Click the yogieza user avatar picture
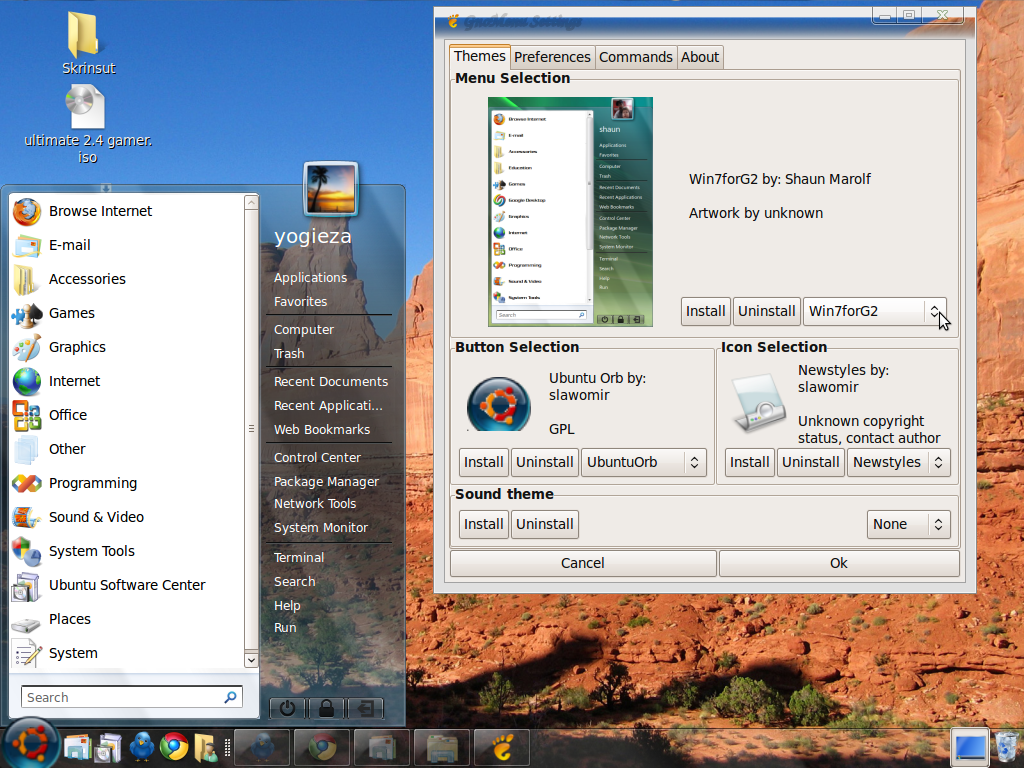The width and height of the screenshot is (1024, 768). tap(331, 188)
